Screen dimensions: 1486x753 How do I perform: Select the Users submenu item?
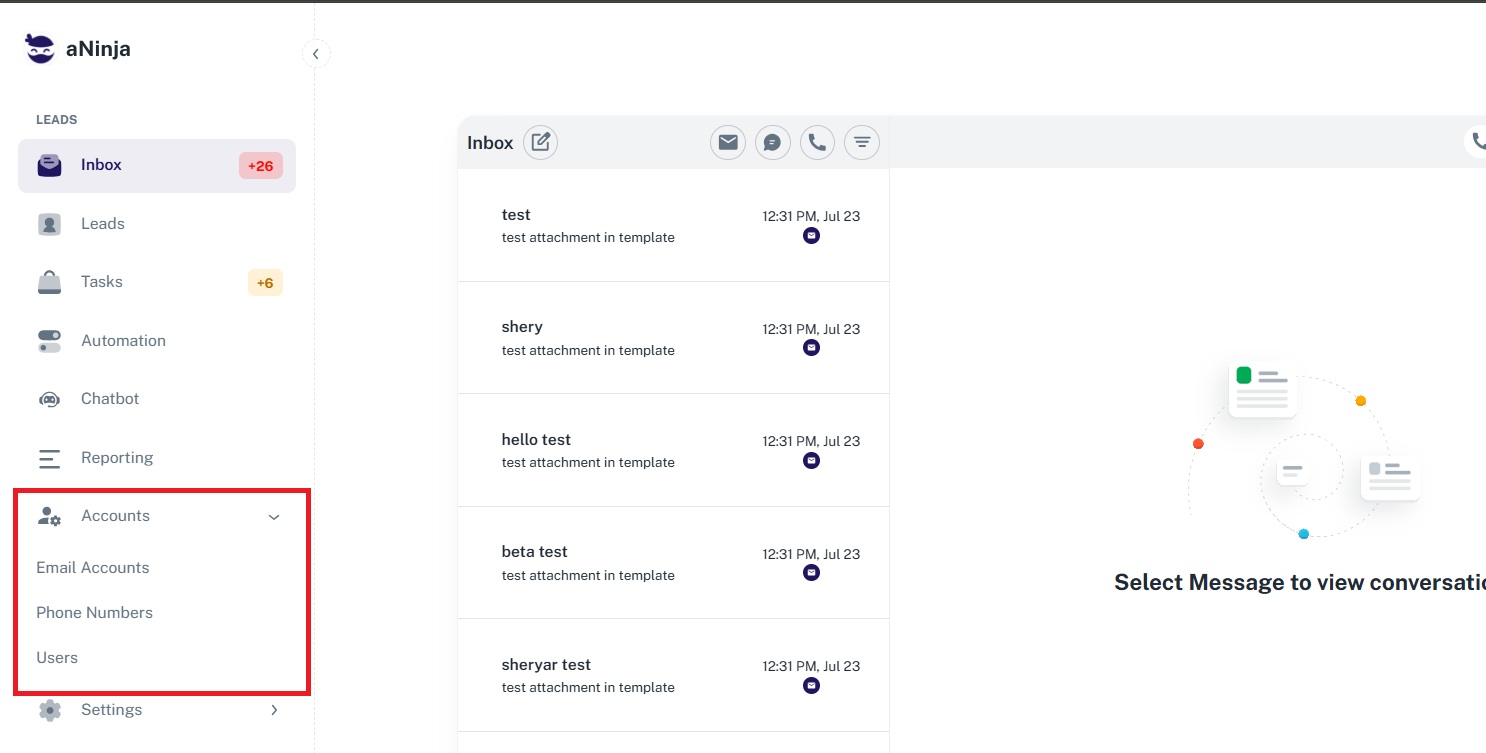57,658
